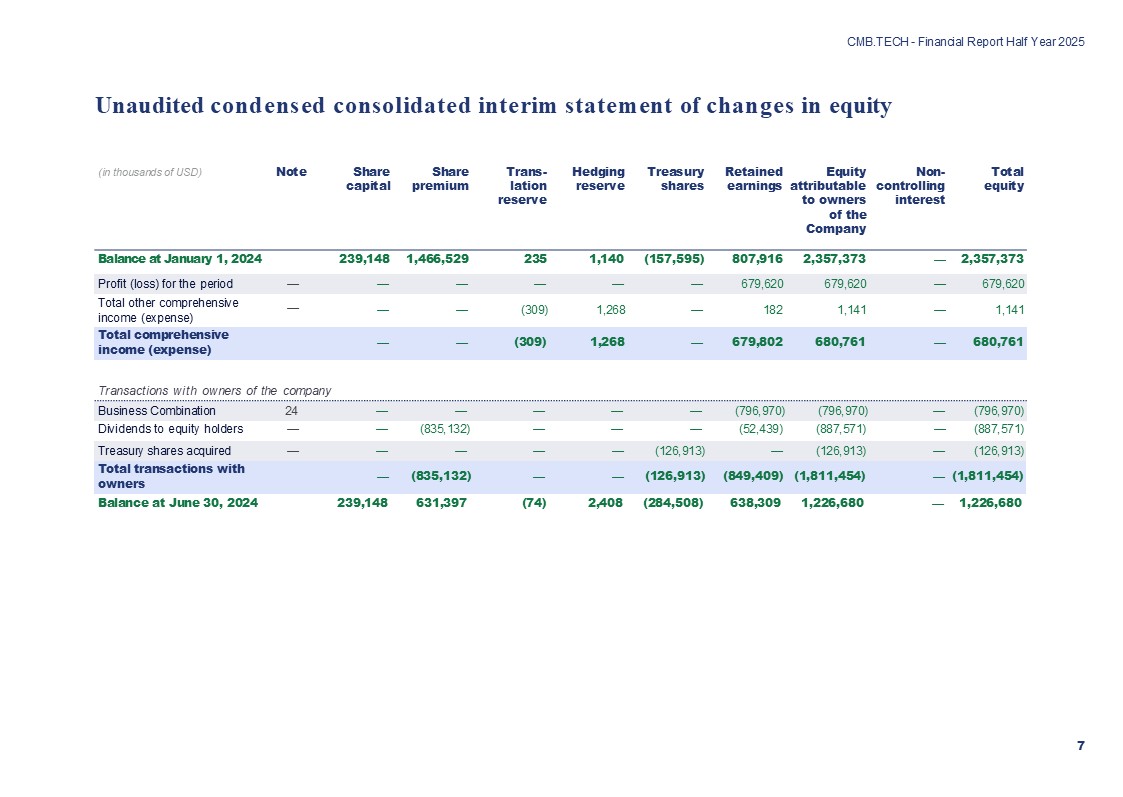Click the statement of changes in equity title
The height and width of the screenshot is (797, 1123).
(493, 106)
